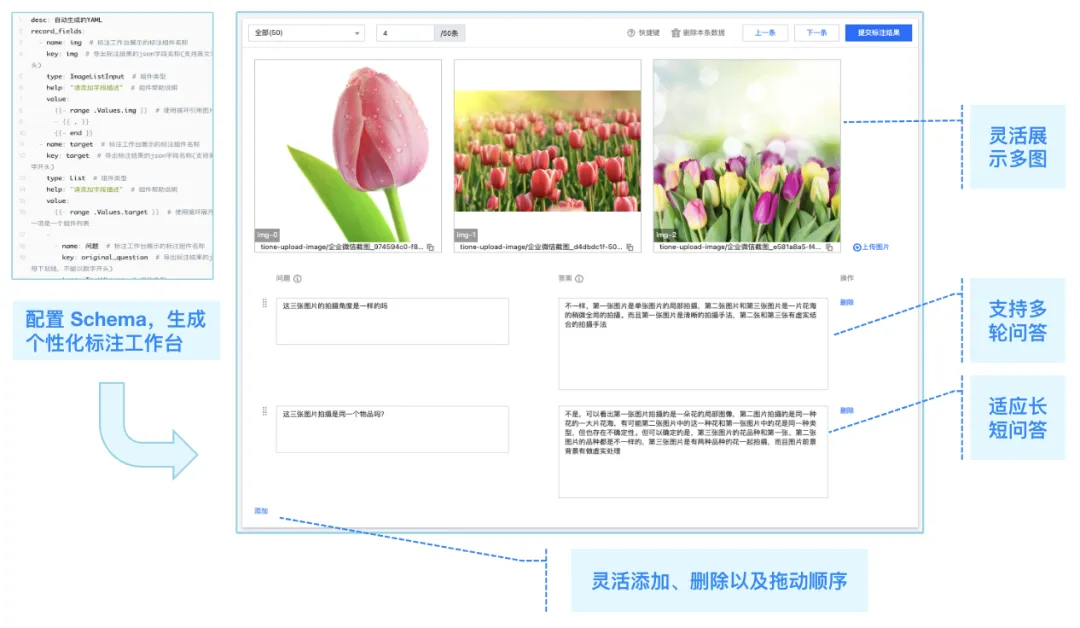
Task: Click the 上一条 previous-record button
Action: pos(764,31)
